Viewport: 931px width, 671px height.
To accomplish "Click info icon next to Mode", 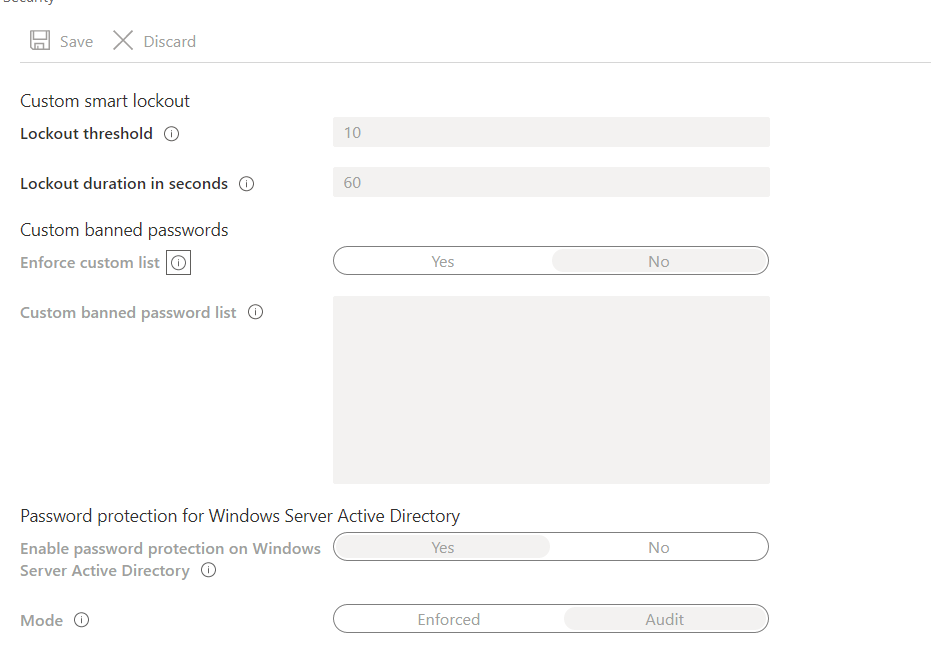I will coord(82,620).
